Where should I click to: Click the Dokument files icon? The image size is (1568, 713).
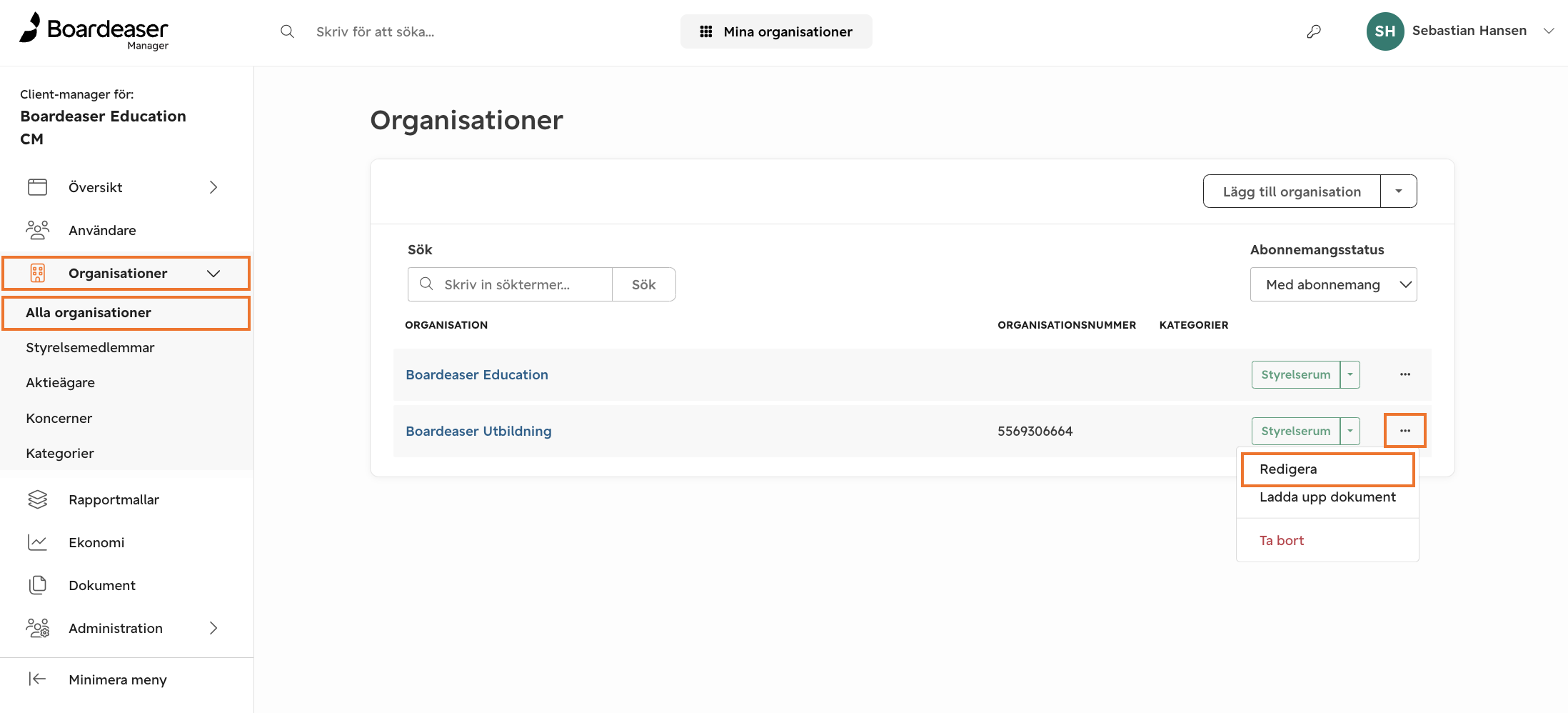click(x=38, y=585)
